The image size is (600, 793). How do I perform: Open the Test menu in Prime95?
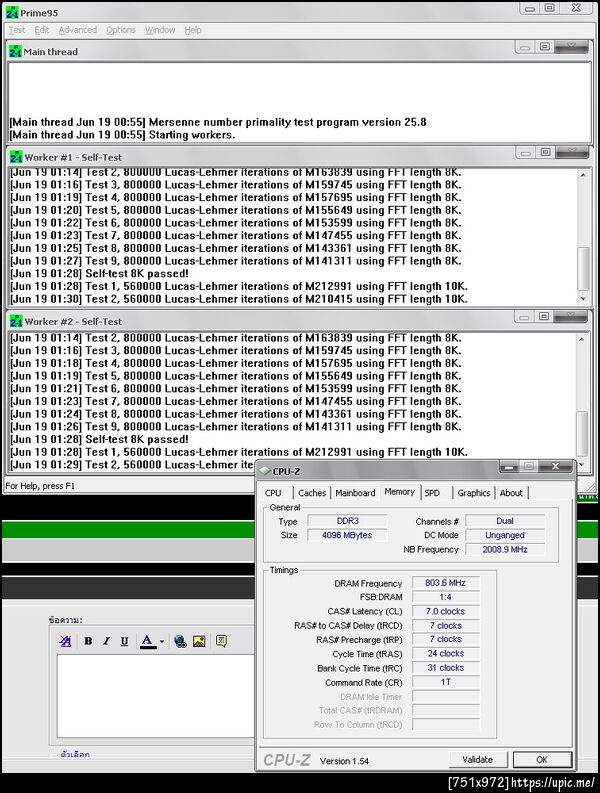[x=17, y=30]
